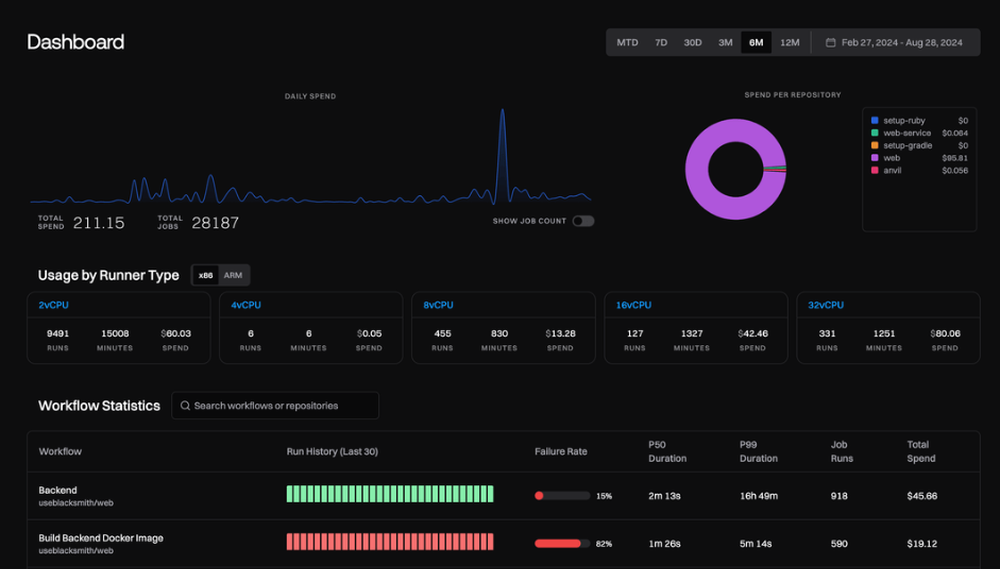Viewport: 1000px width, 569px height.
Task: Open the 2vCPU runner link
Action: click(x=54, y=305)
